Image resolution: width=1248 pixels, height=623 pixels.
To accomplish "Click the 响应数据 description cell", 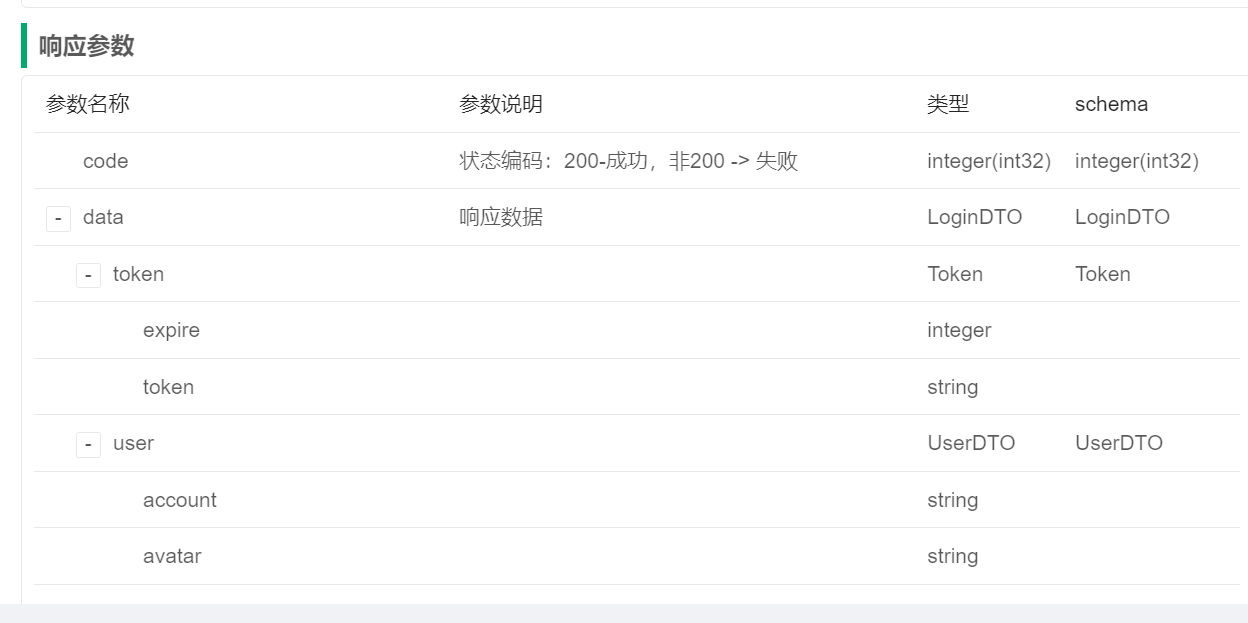I will point(501,217).
